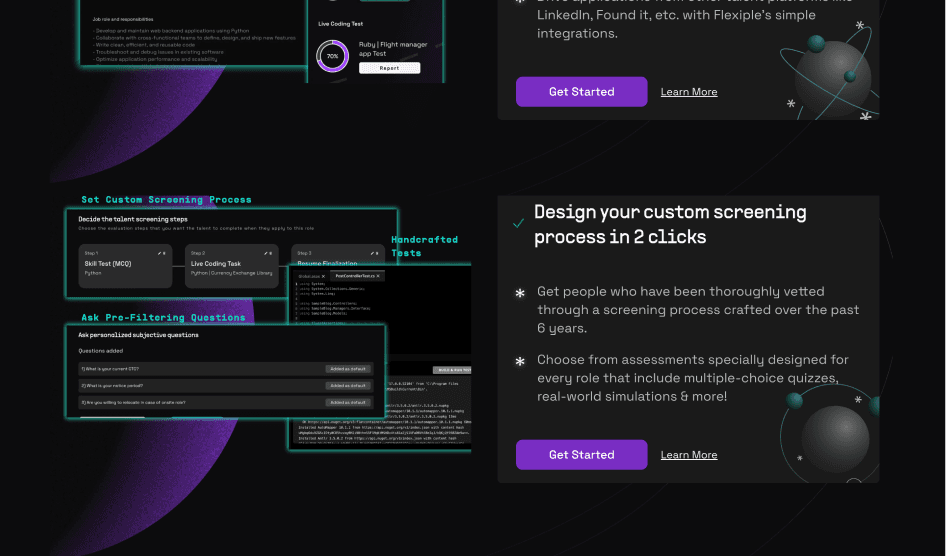
Task: Click the 'Questions added' label
Action: point(100,351)
